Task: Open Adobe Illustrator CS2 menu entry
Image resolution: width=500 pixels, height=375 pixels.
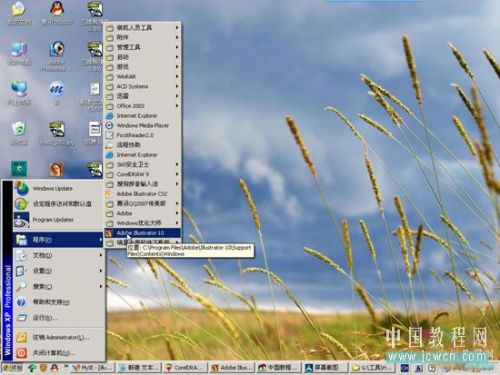Action: [142, 194]
